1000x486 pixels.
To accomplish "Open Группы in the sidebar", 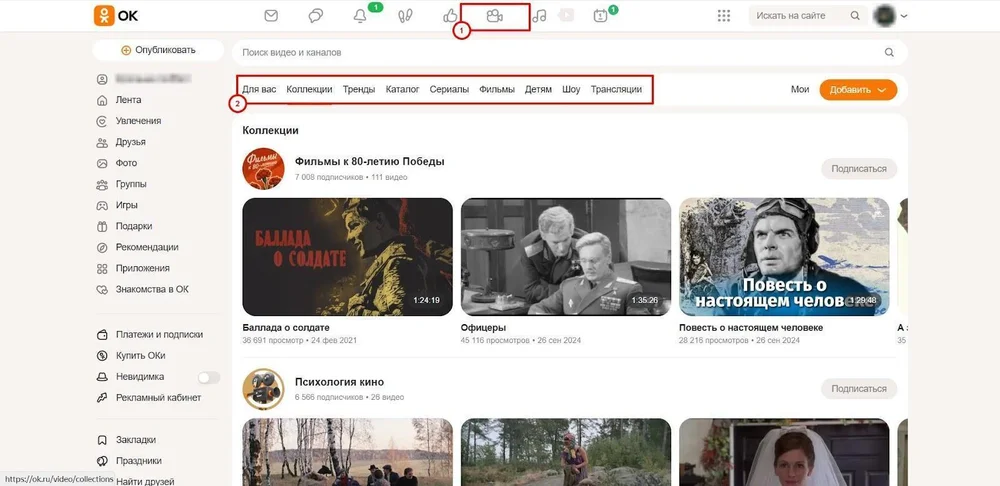I will pos(131,184).
